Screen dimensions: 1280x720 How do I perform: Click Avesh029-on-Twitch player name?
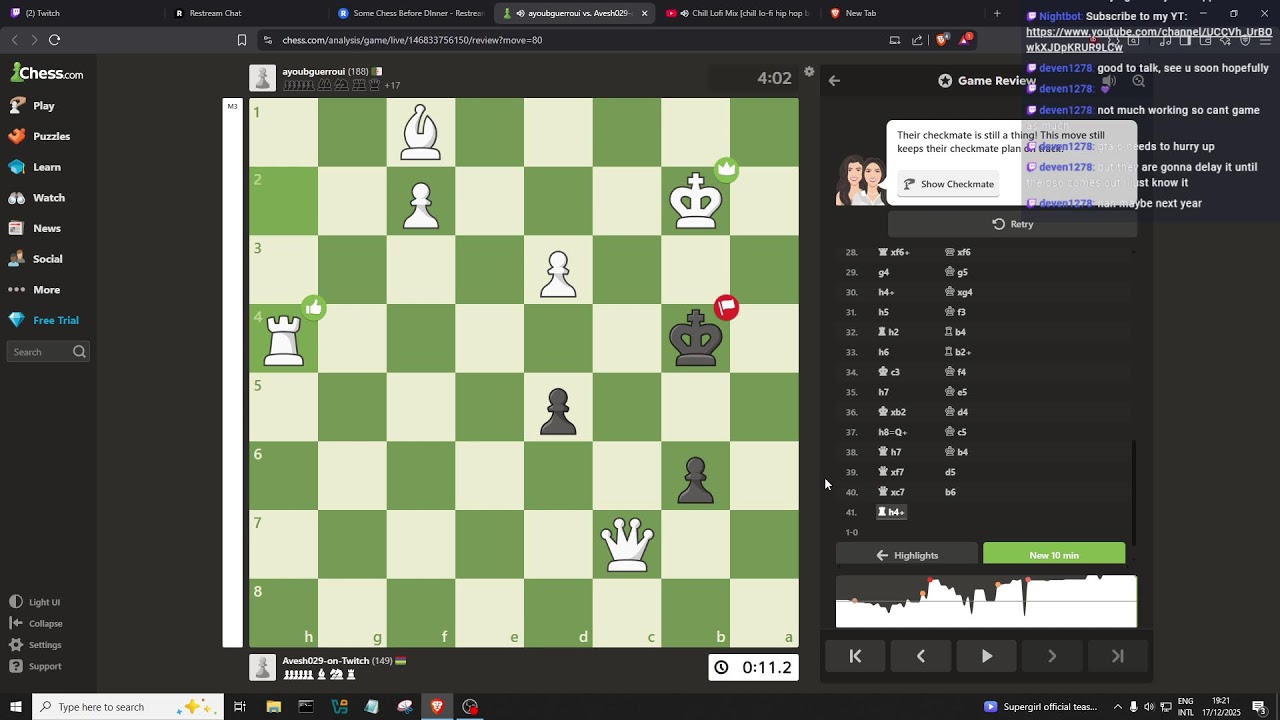point(325,661)
